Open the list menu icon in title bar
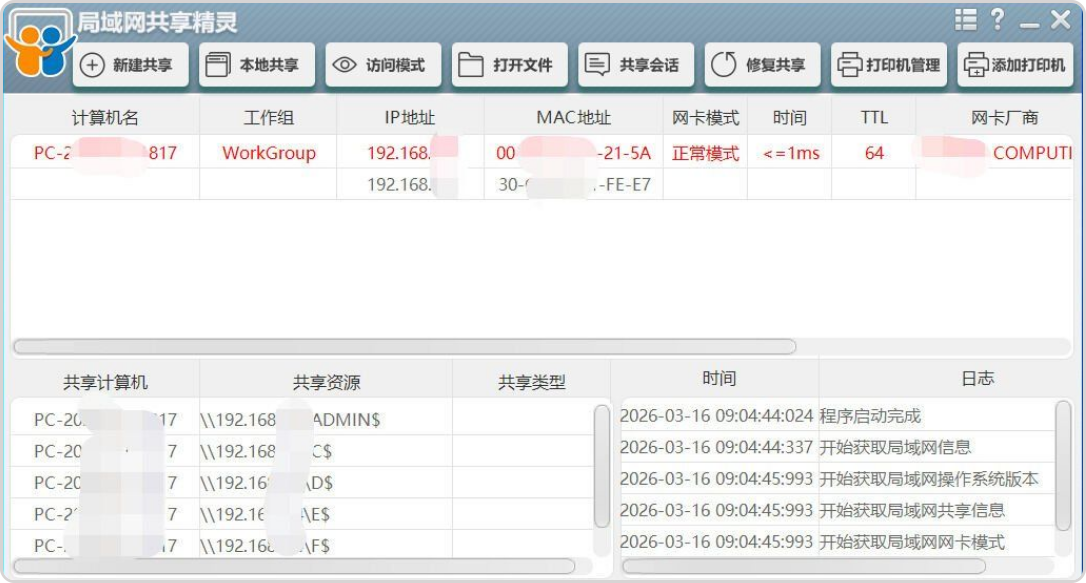The image size is (1086, 583). point(965,19)
